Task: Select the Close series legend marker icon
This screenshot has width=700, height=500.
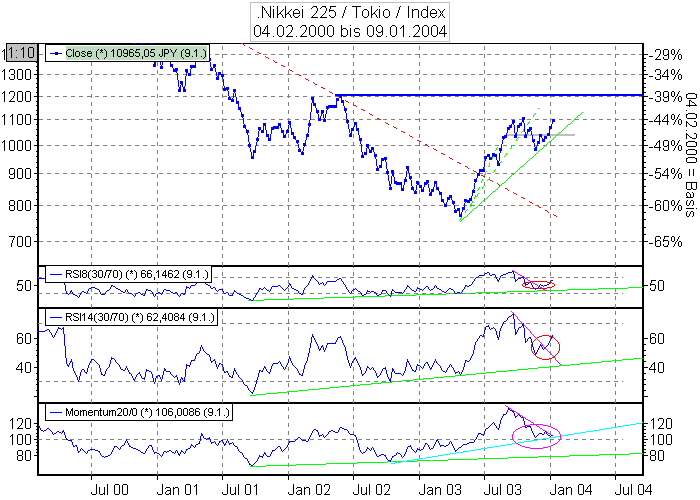Action: tap(56, 54)
